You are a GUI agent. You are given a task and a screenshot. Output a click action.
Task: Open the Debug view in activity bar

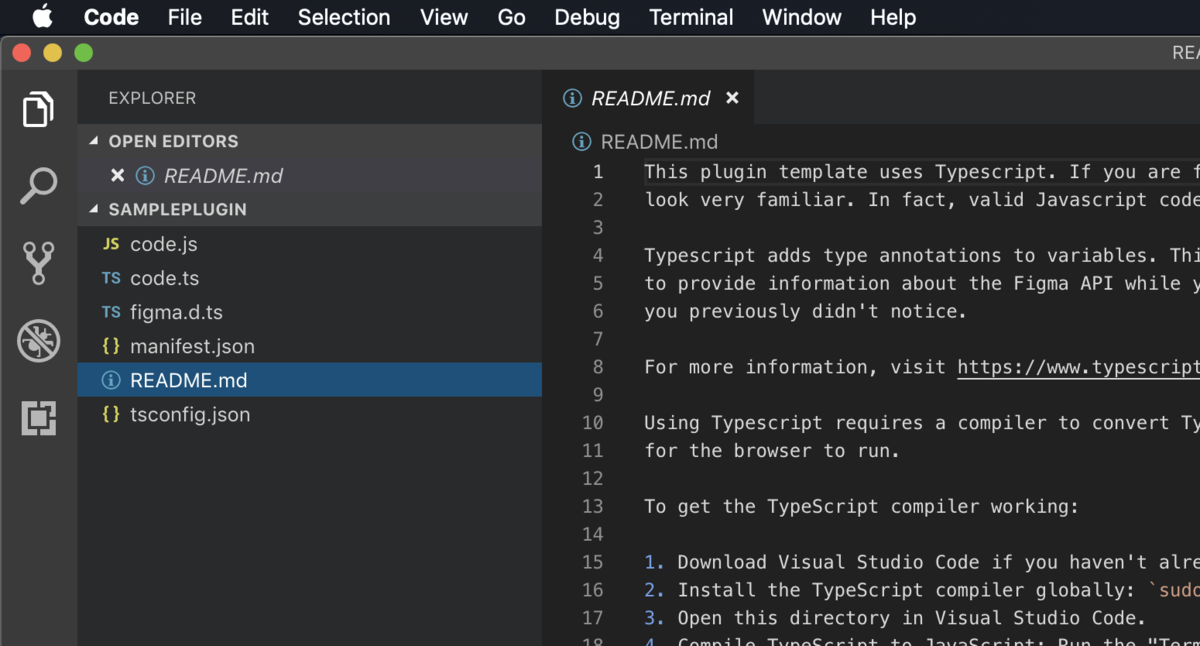[38, 341]
